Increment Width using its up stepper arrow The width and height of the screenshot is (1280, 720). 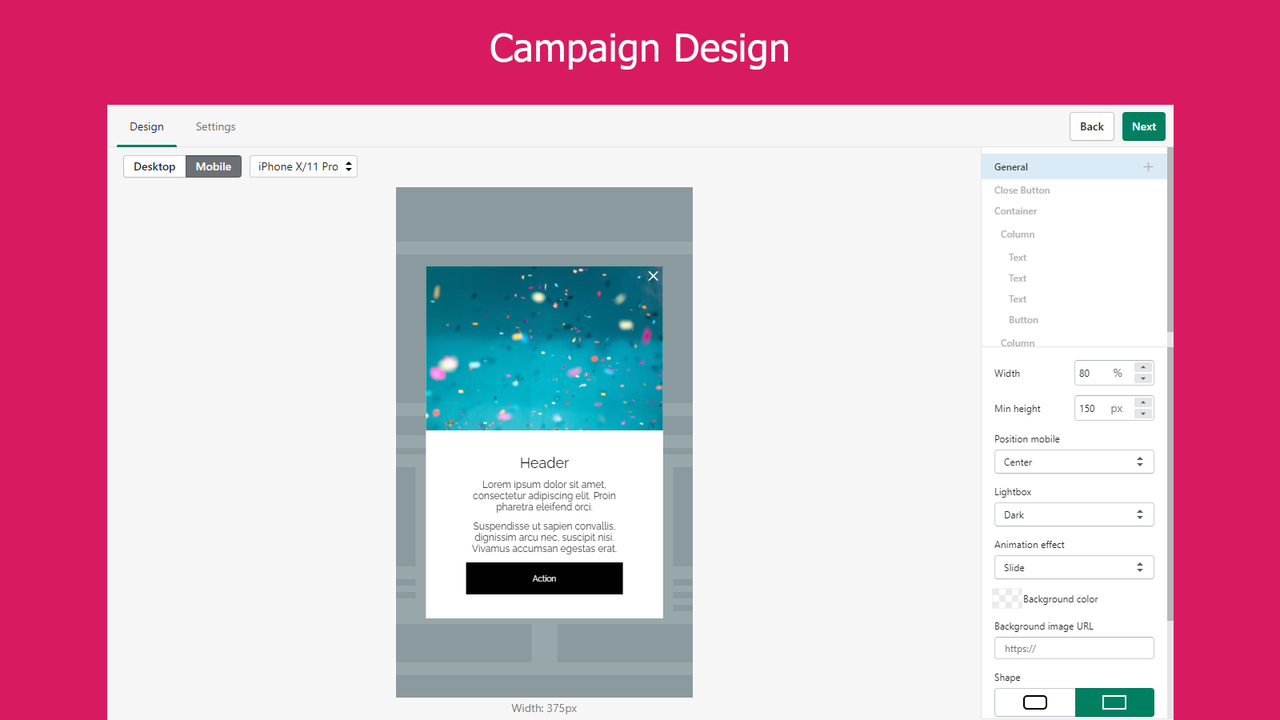(x=1143, y=368)
